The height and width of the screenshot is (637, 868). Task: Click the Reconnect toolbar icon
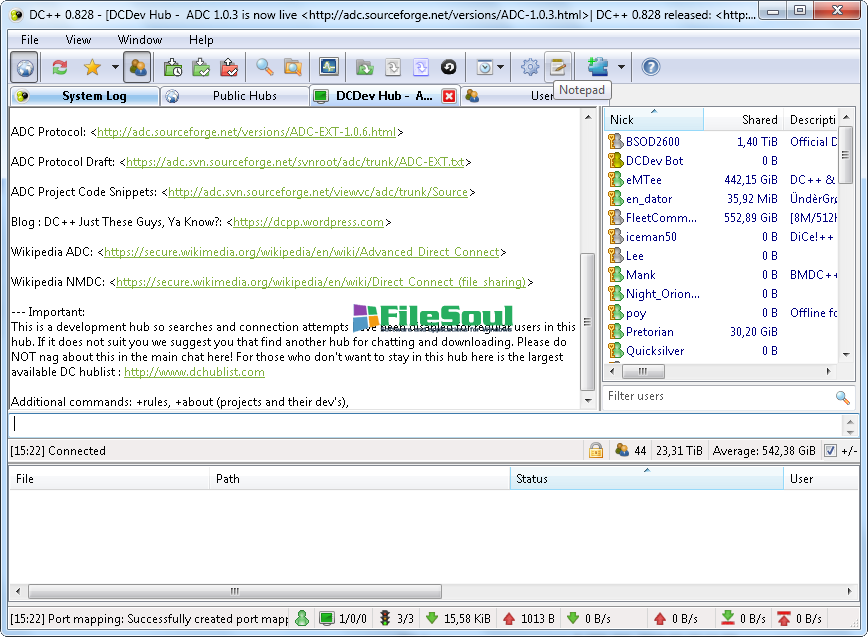click(60, 68)
